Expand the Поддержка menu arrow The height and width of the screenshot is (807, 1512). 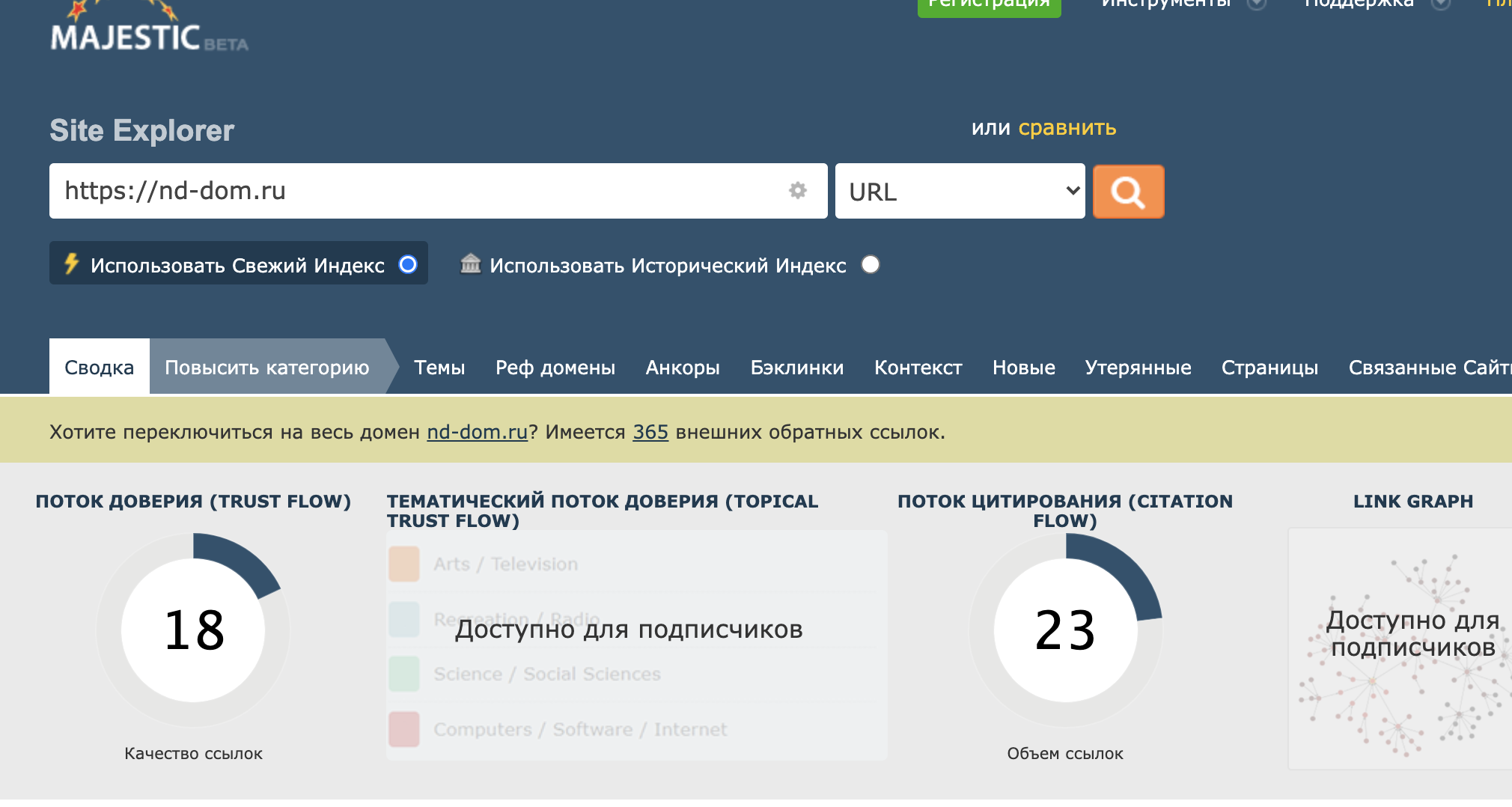point(1441,4)
